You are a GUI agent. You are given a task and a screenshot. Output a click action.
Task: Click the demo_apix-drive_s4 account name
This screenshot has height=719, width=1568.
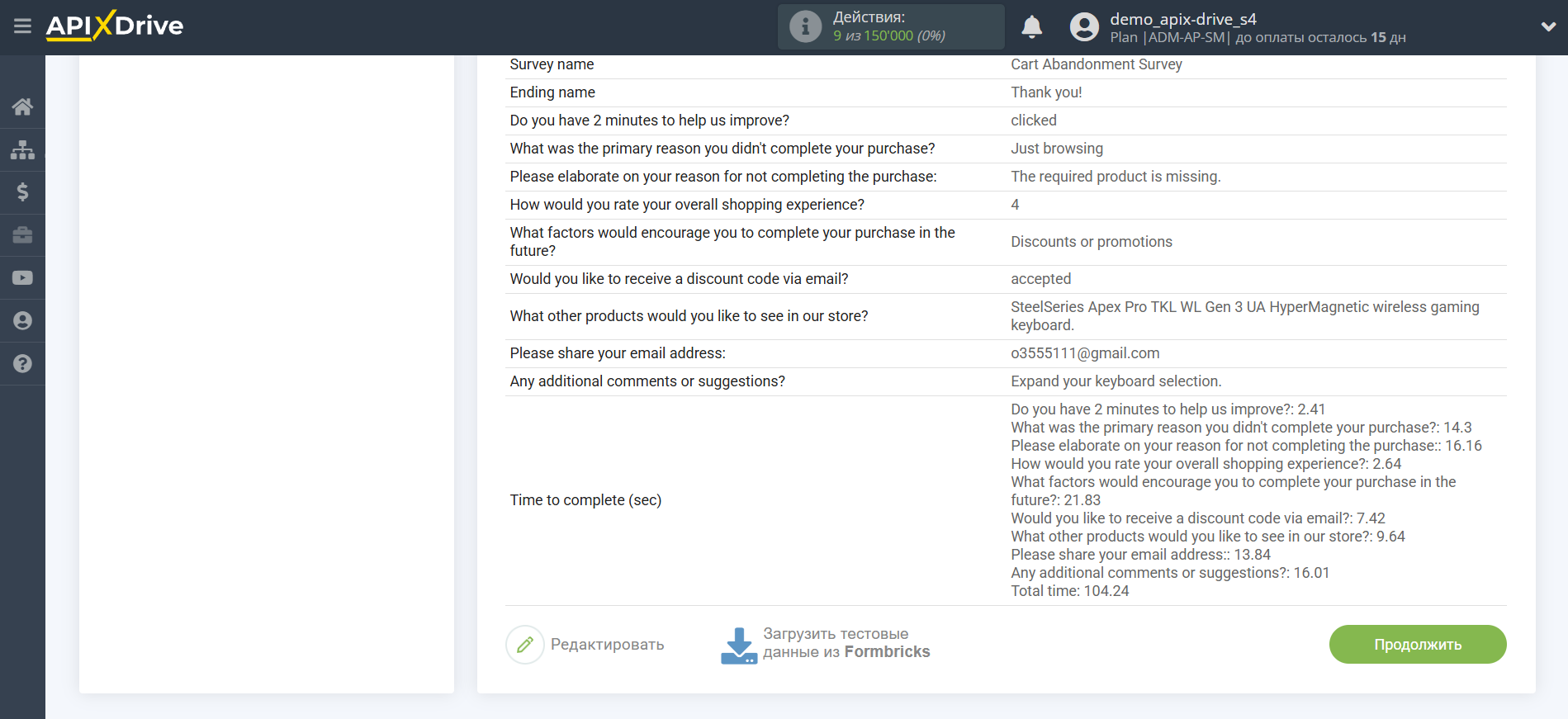click(1182, 19)
